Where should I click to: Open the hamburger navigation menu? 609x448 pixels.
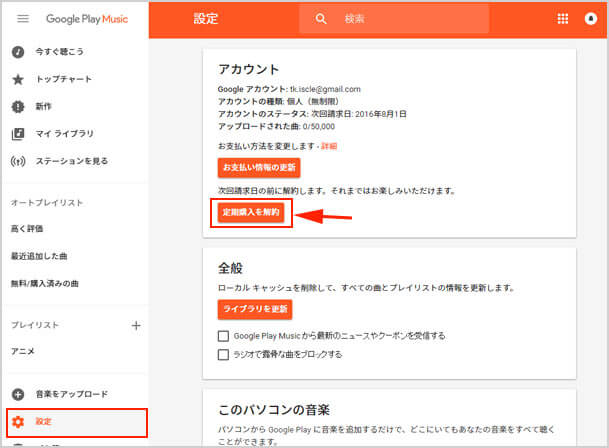pos(23,19)
